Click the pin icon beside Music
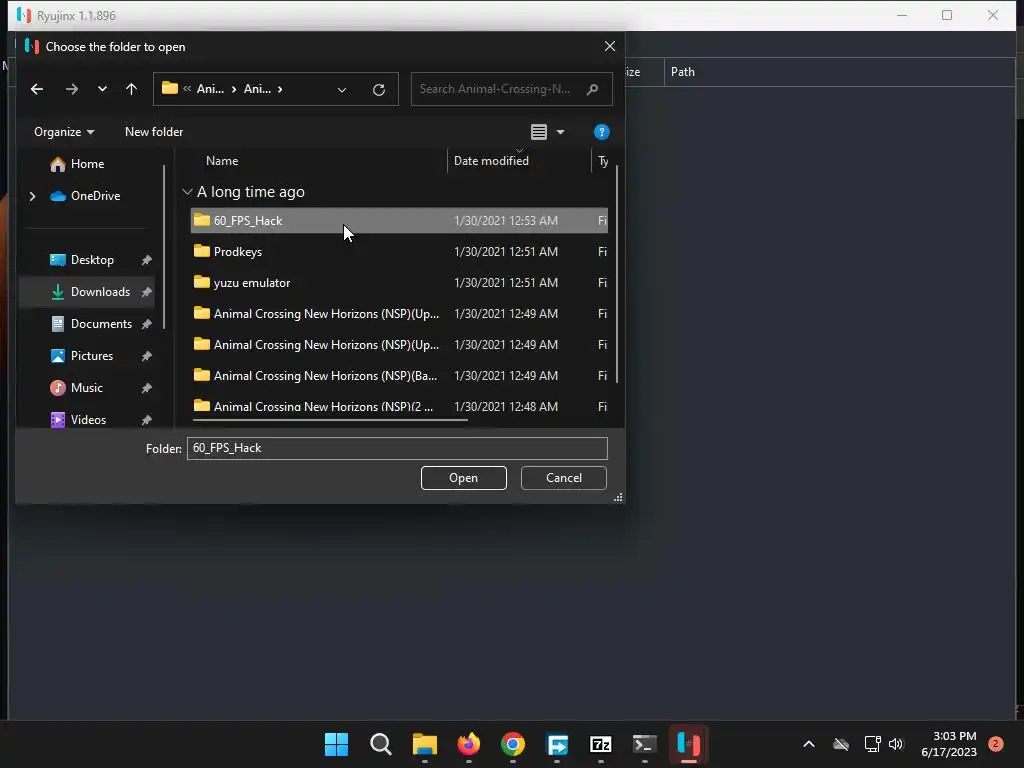 pyautogui.click(x=146, y=388)
